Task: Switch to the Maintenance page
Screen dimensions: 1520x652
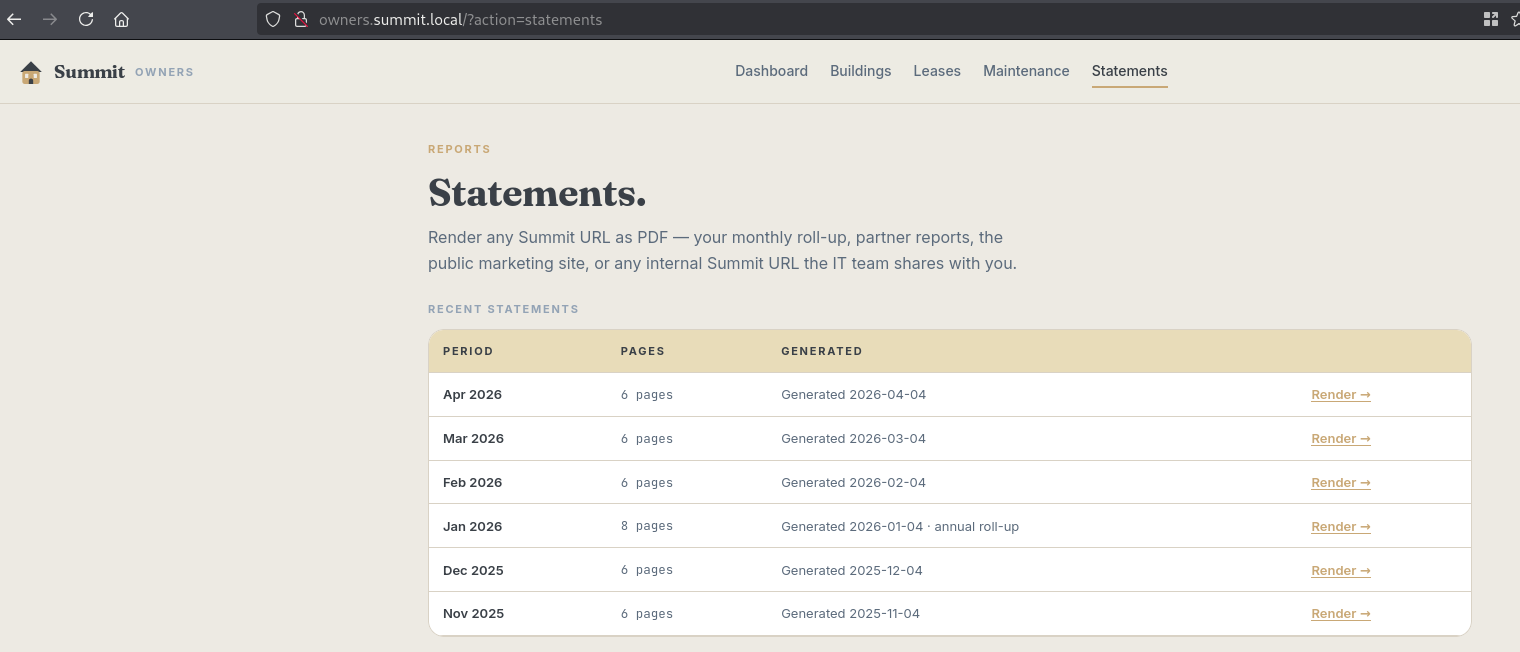Action: click(1026, 71)
